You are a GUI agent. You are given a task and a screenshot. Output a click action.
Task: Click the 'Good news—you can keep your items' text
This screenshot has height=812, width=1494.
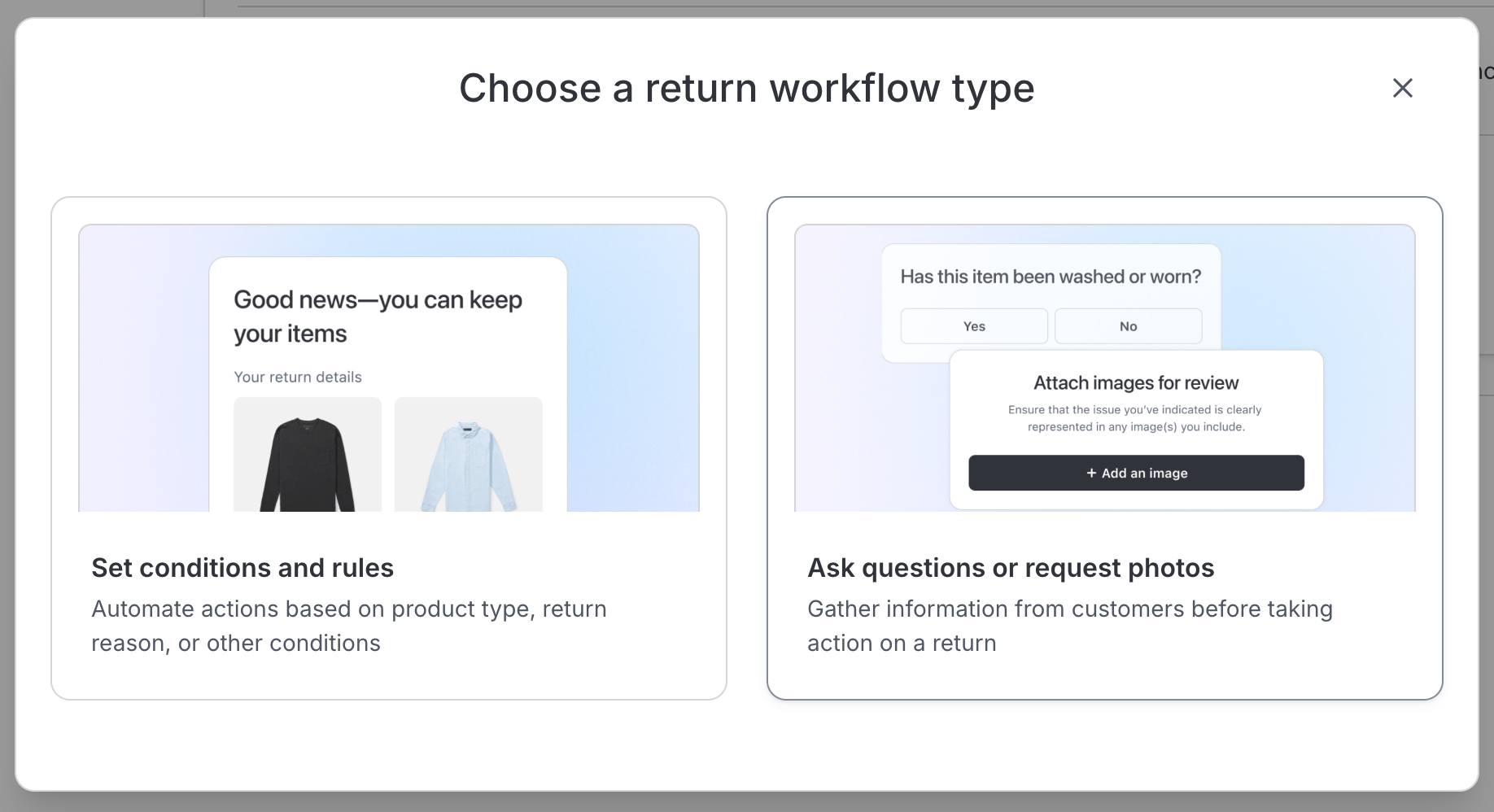[378, 317]
